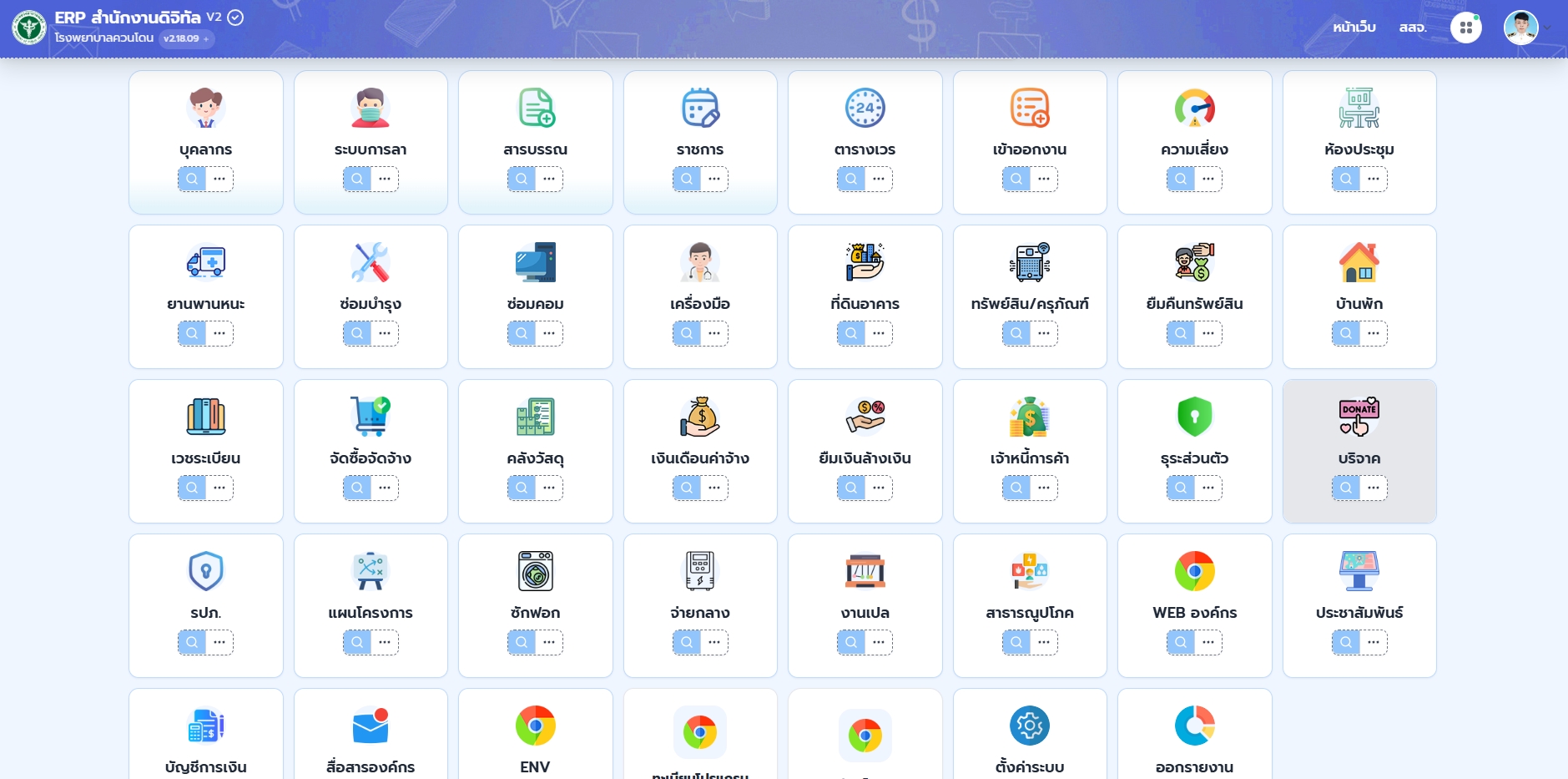Click the hospital logo in header
This screenshot has height=779, width=1568.
tap(29, 28)
